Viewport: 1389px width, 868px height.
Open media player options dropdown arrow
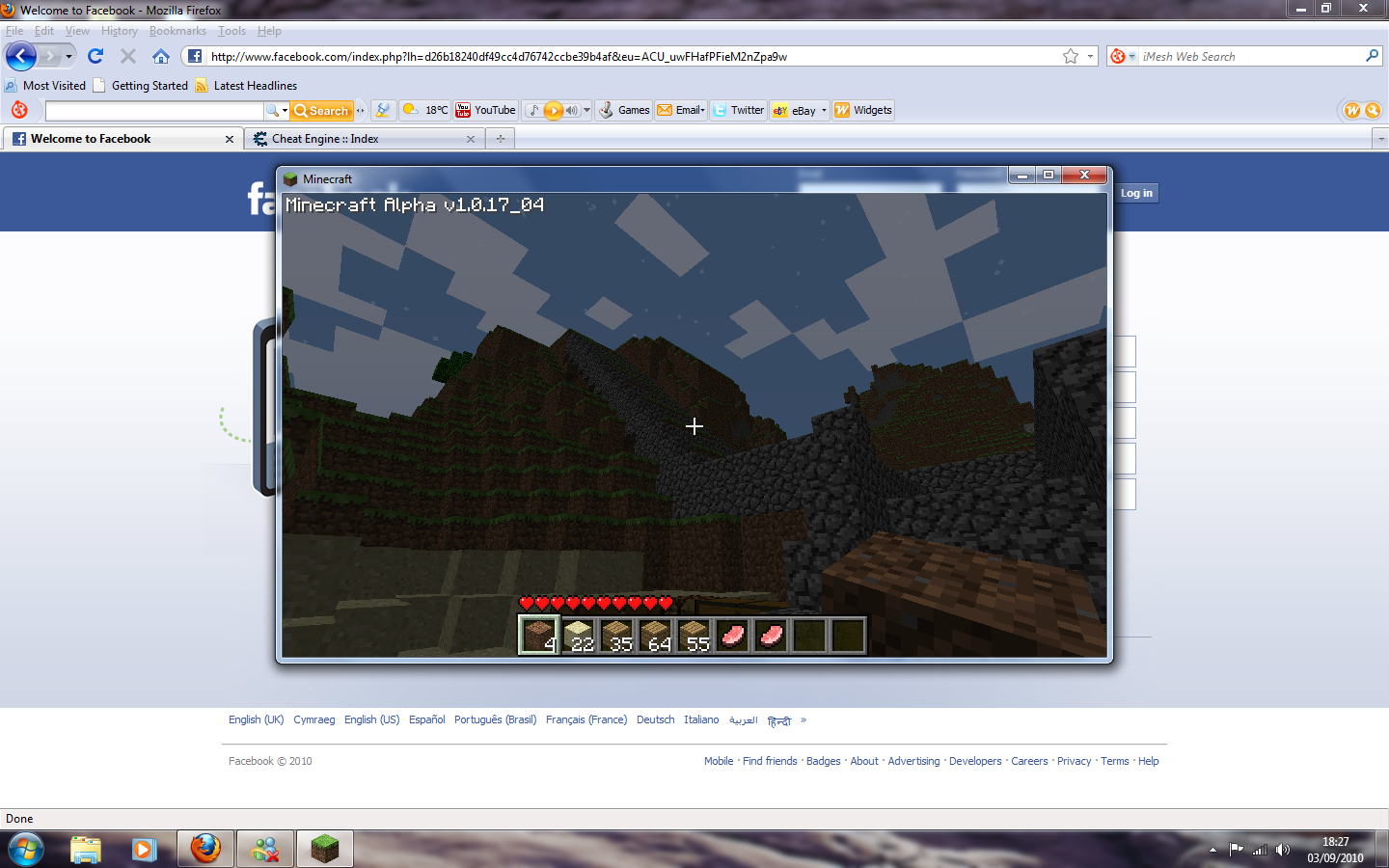[586, 110]
